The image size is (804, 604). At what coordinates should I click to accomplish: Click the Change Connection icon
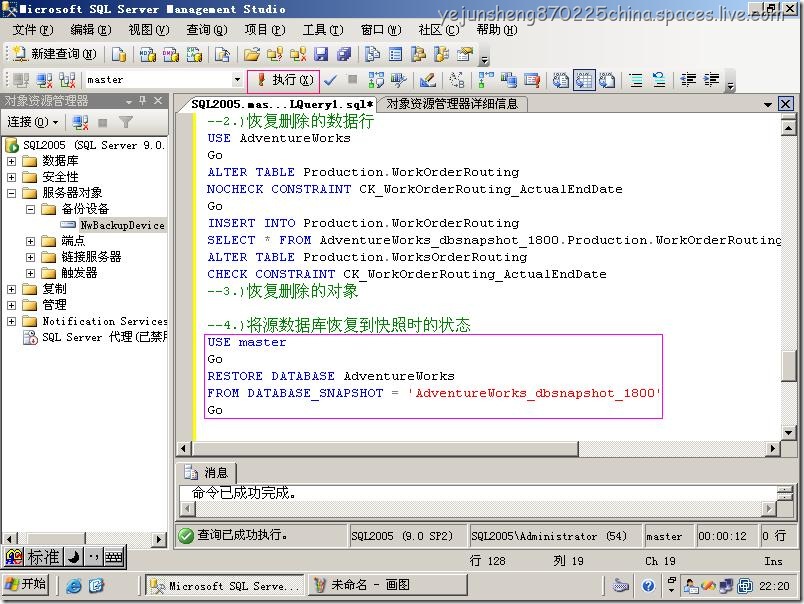click(68, 80)
